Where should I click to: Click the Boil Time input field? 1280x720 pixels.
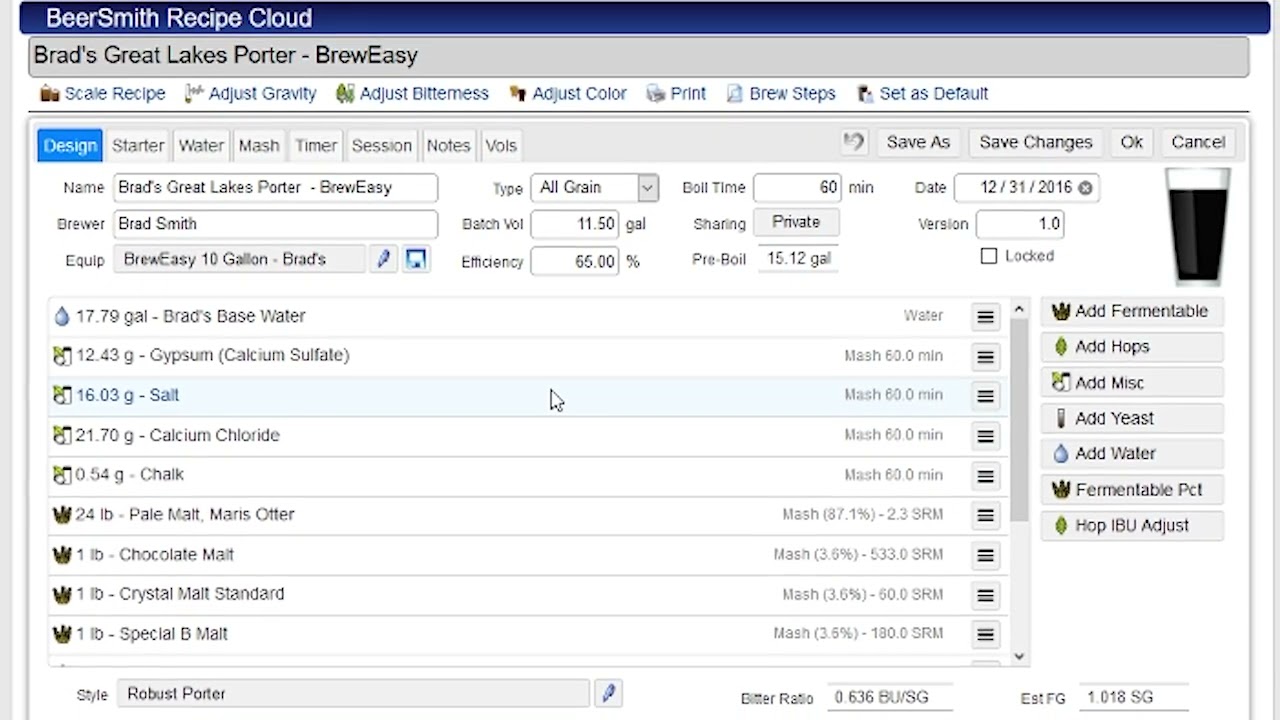[x=798, y=187]
